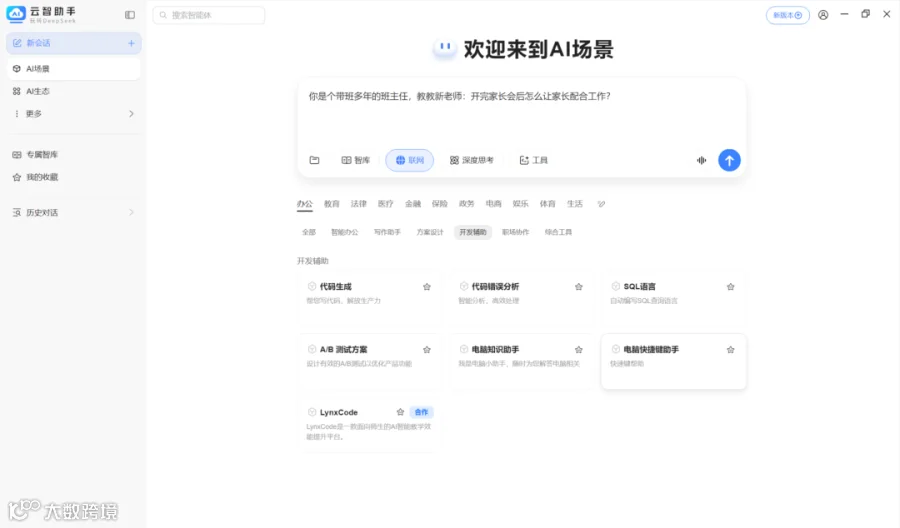Open the account profile icon
This screenshot has height=528, width=900.
[823, 15]
